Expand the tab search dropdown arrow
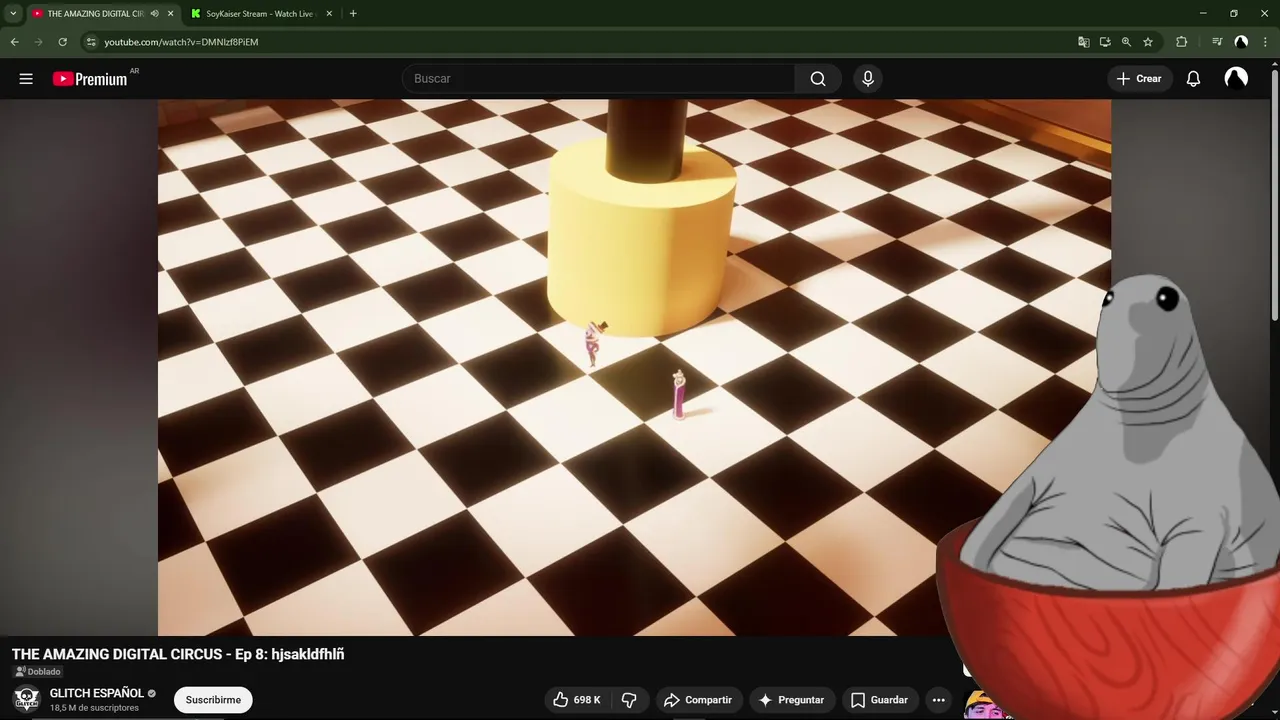The height and width of the screenshot is (720, 1280). (13, 14)
